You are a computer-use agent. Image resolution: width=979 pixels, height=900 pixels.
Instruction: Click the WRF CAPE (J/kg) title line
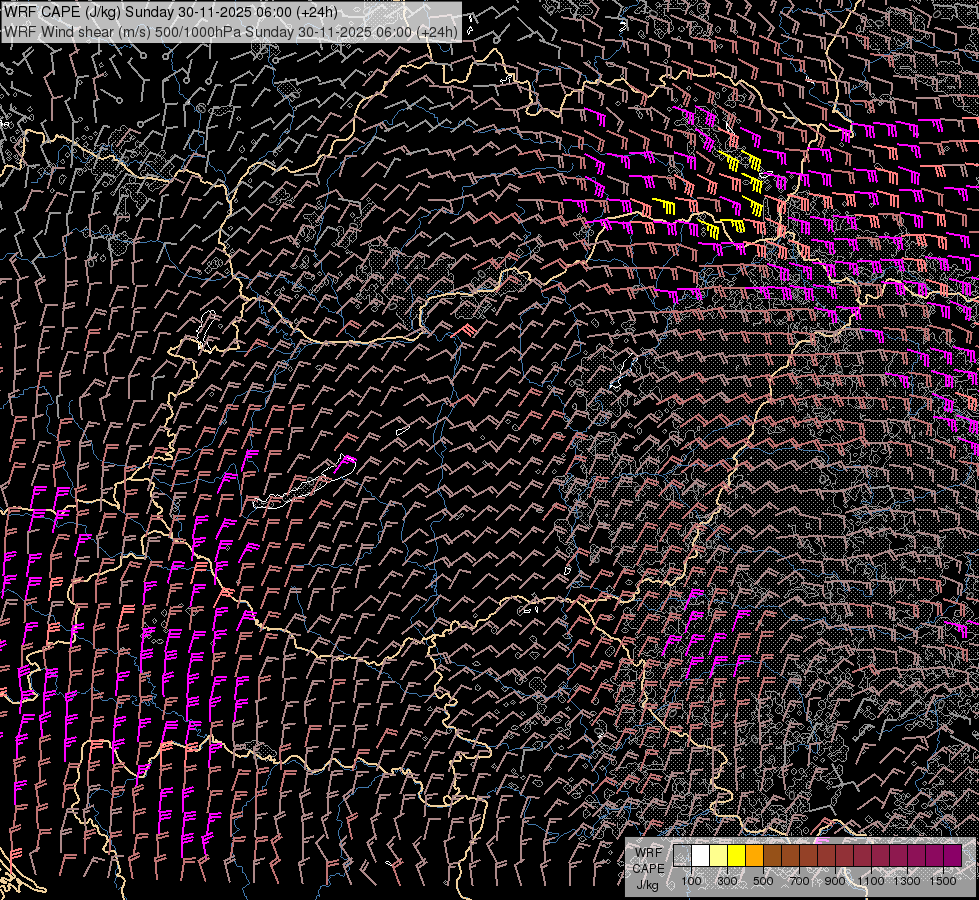[x=171, y=12]
